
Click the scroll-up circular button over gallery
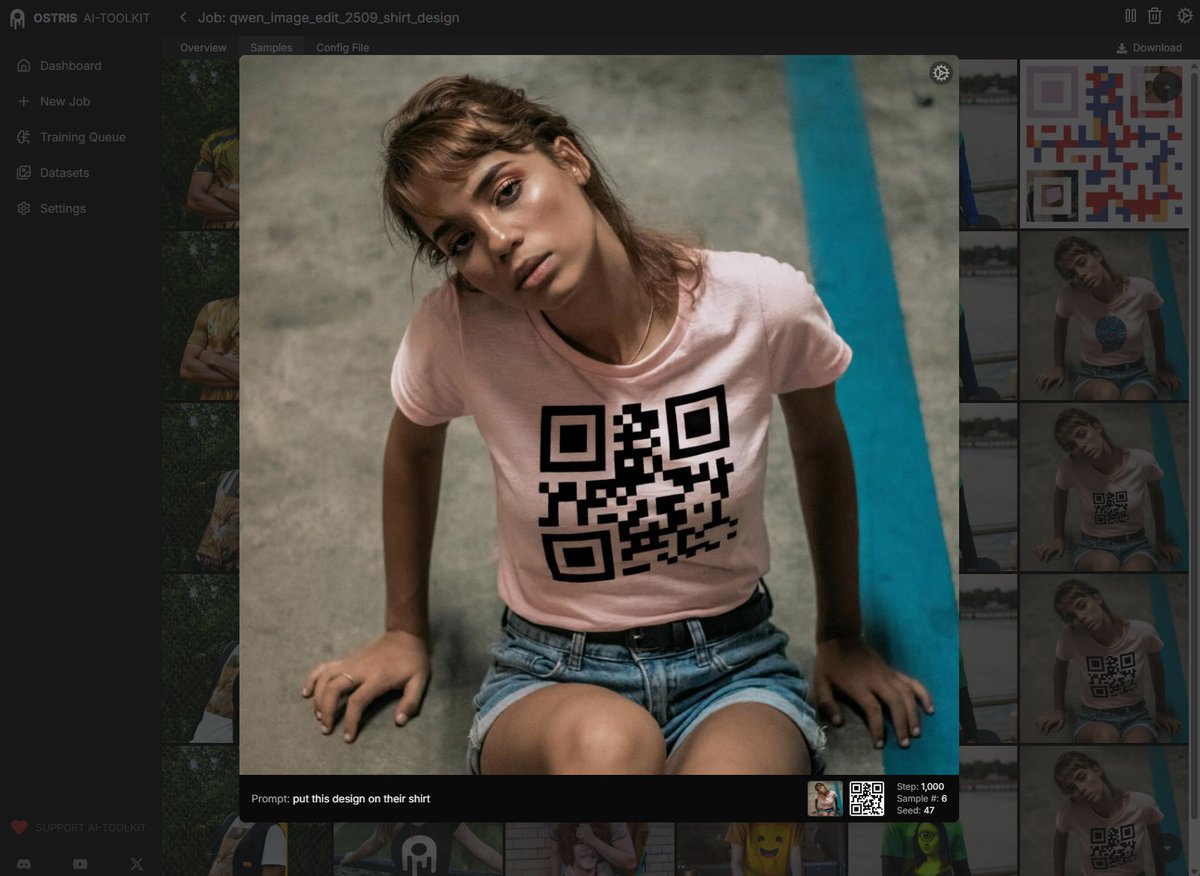[x=1167, y=86]
